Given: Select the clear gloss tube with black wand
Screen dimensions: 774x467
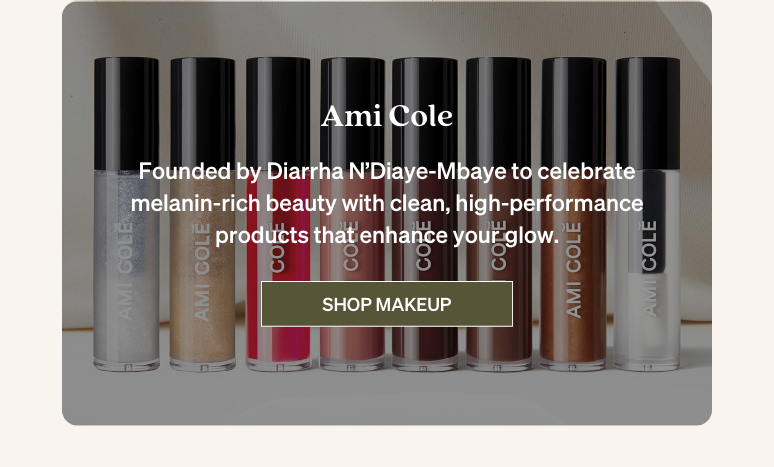Looking at the screenshot, I should point(647,214).
